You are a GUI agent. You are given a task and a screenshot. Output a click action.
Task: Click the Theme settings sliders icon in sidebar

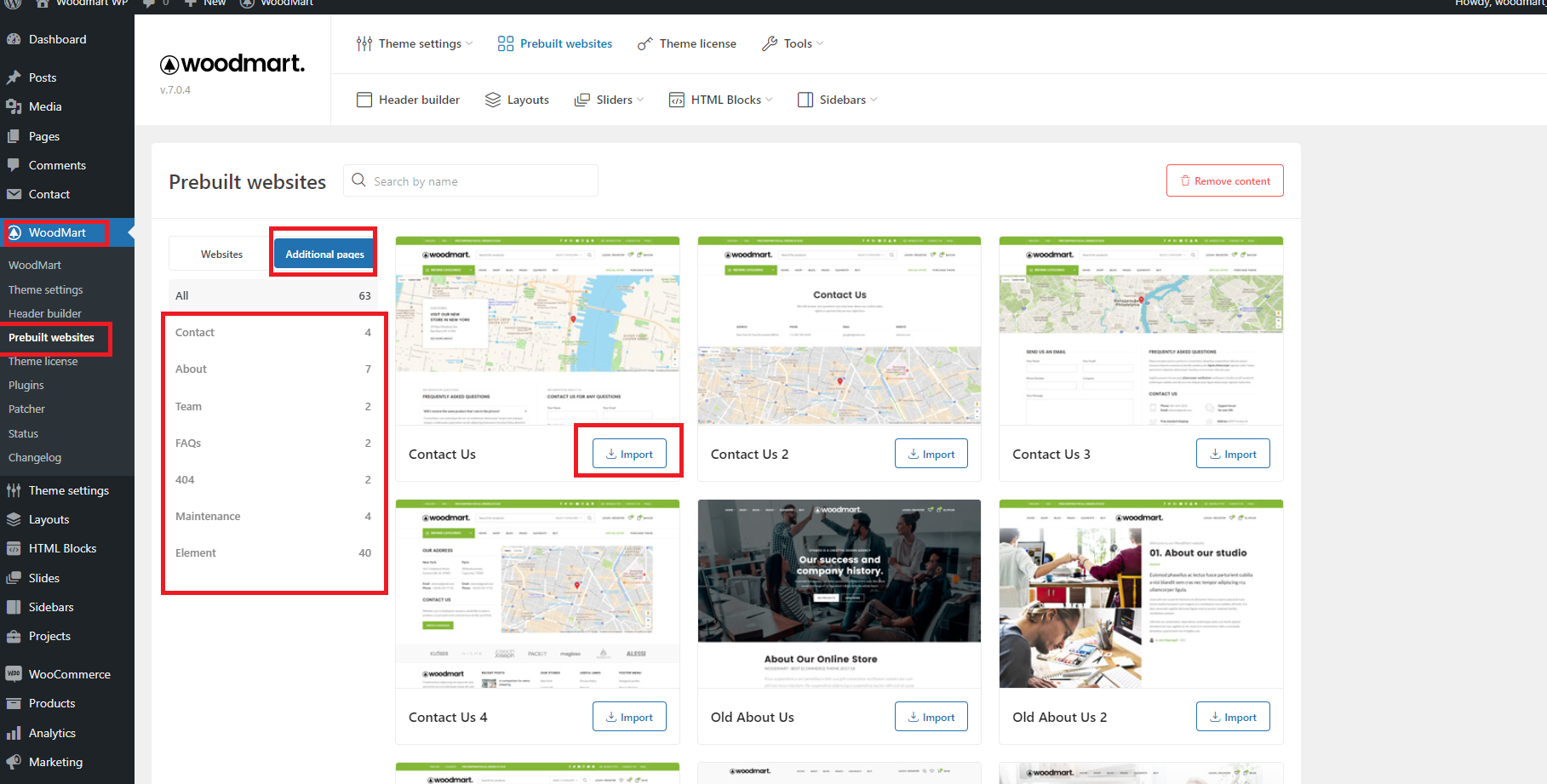point(14,490)
